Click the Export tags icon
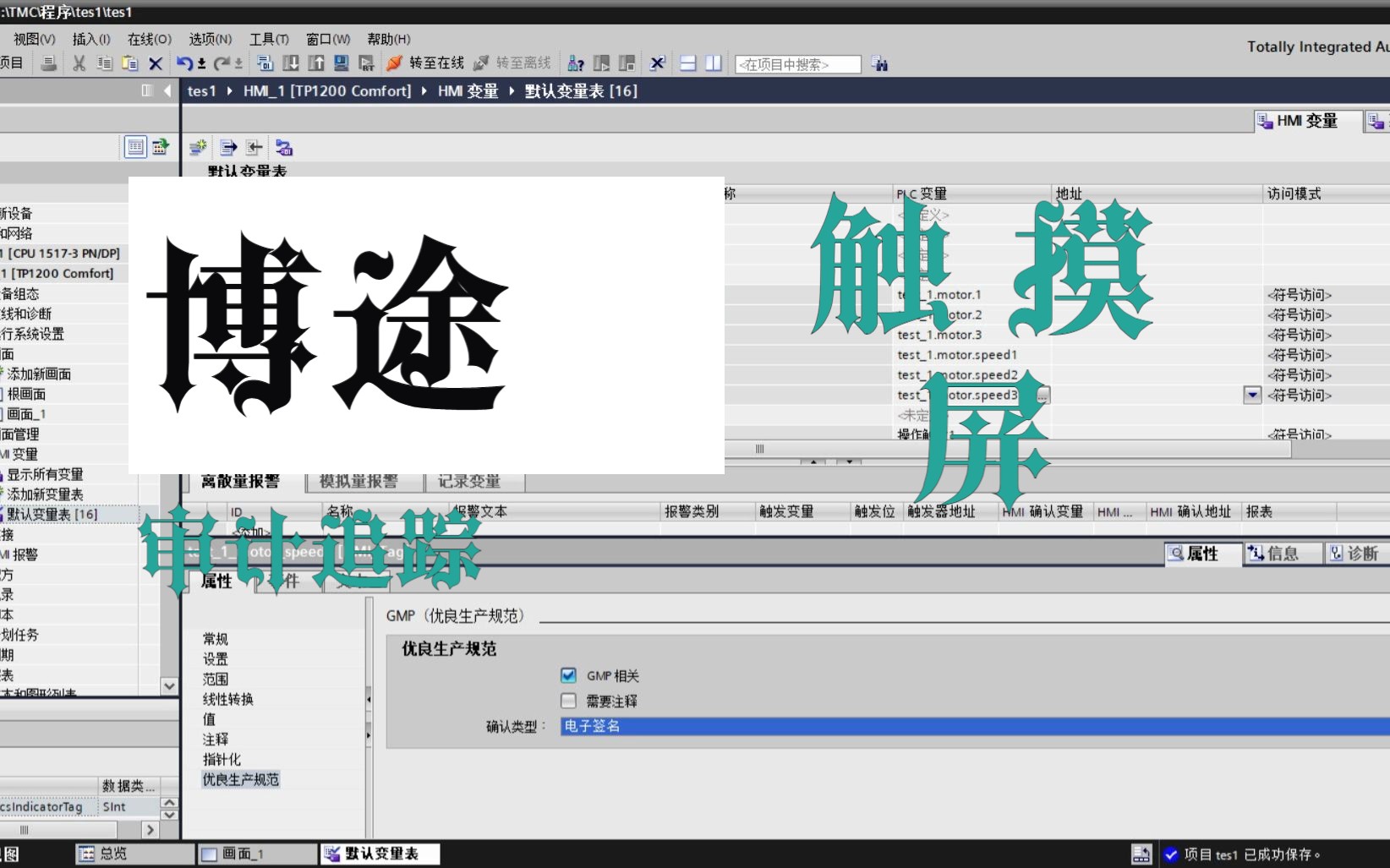The image size is (1390, 868). click(x=228, y=148)
